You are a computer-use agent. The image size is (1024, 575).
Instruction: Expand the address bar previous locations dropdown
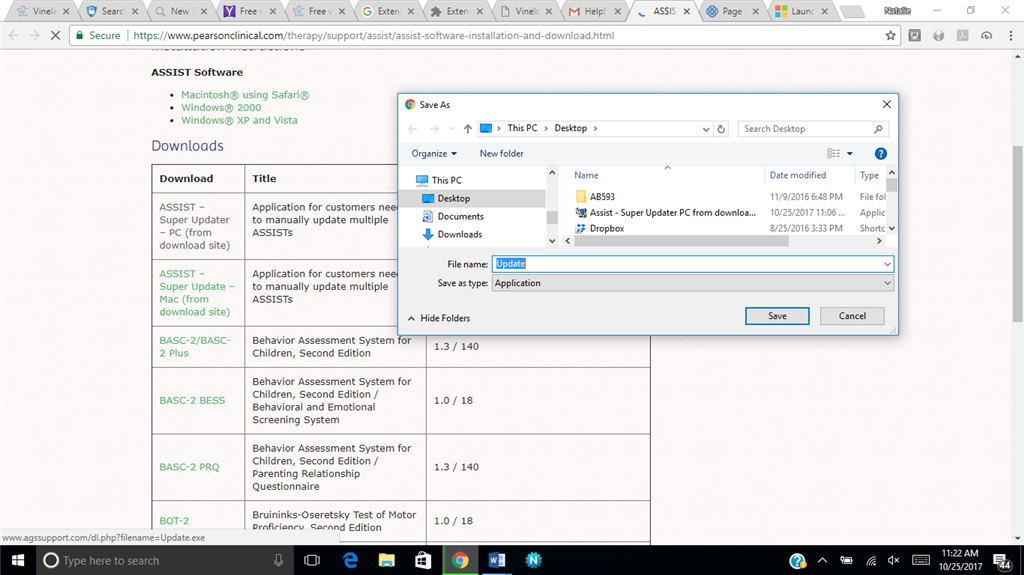(x=705, y=129)
